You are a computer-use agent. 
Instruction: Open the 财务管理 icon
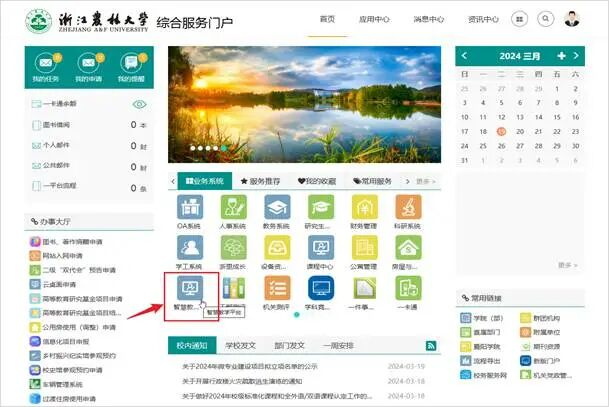coord(364,207)
